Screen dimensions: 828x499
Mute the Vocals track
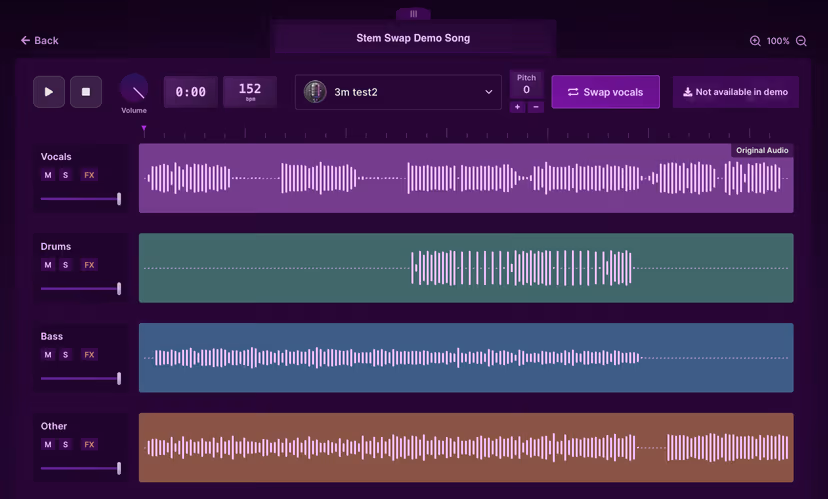(48, 175)
